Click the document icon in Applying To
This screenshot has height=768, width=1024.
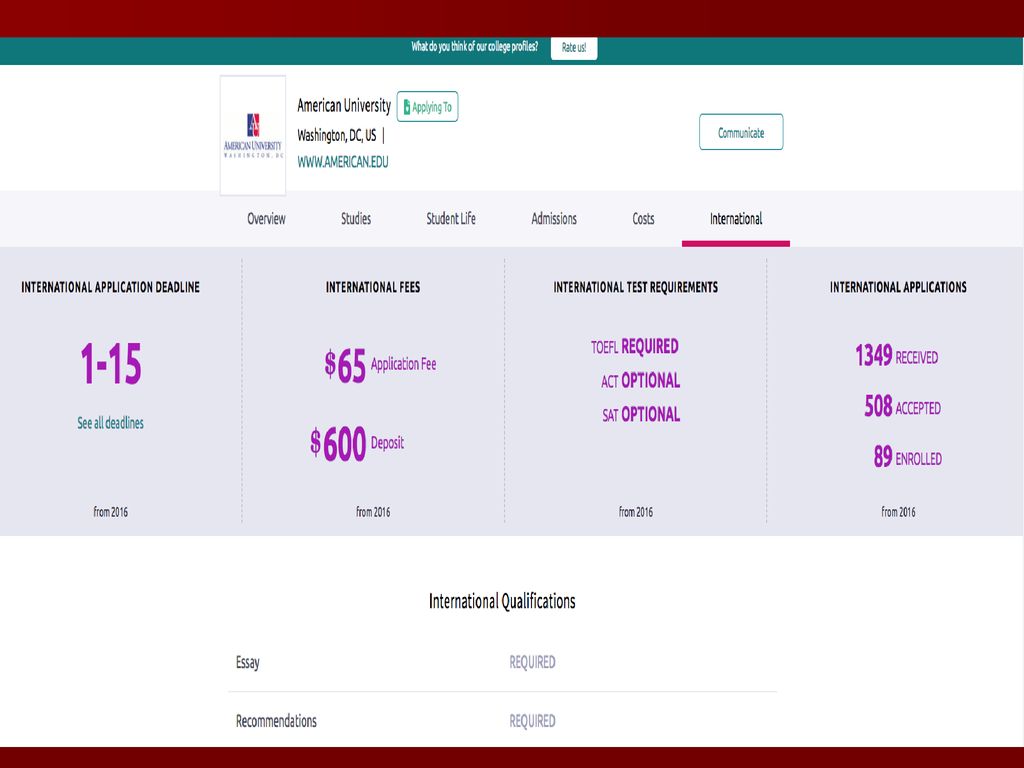click(x=407, y=107)
